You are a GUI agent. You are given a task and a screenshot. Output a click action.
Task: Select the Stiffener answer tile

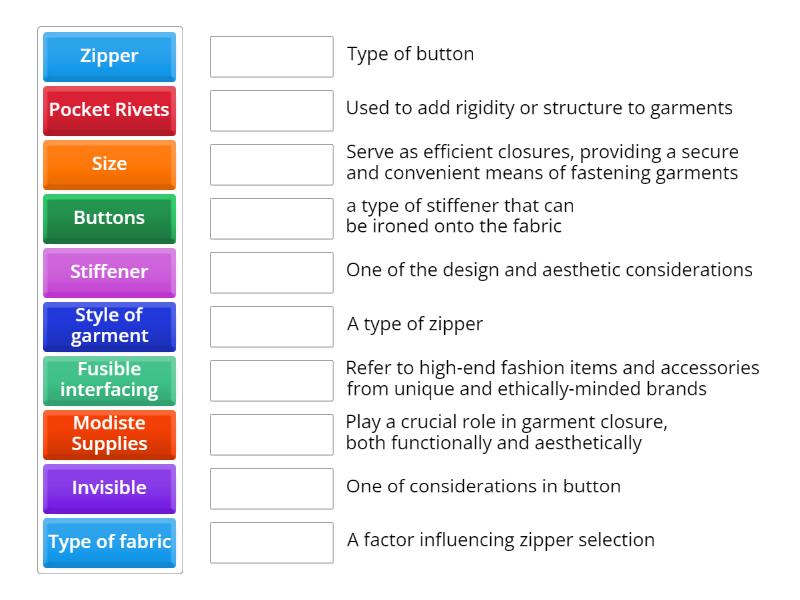click(109, 272)
